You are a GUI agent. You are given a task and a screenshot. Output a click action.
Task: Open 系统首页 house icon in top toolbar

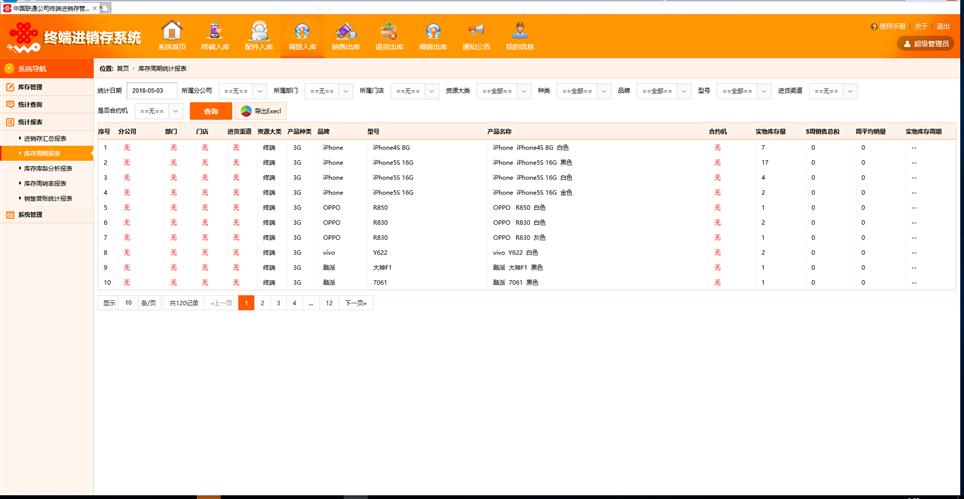pyautogui.click(x=172, y=36)
